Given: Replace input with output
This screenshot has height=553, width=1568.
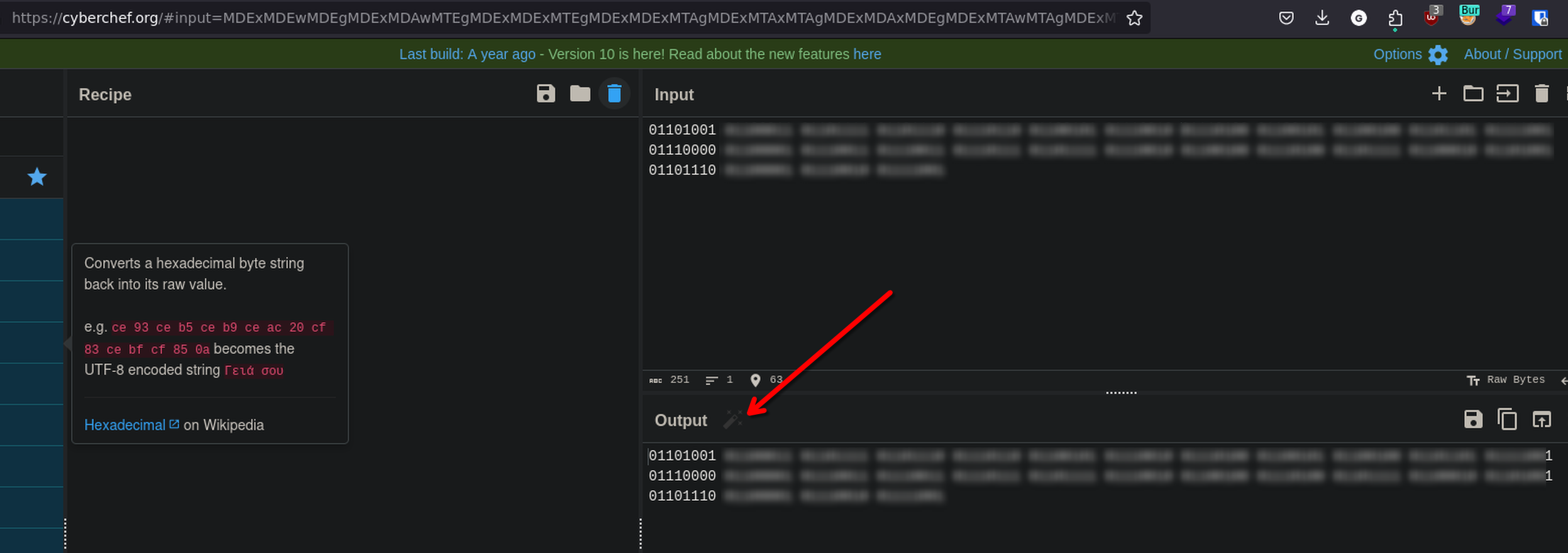Looking at the screenshot, I should pyautogui.click(x=1542, y=419).
